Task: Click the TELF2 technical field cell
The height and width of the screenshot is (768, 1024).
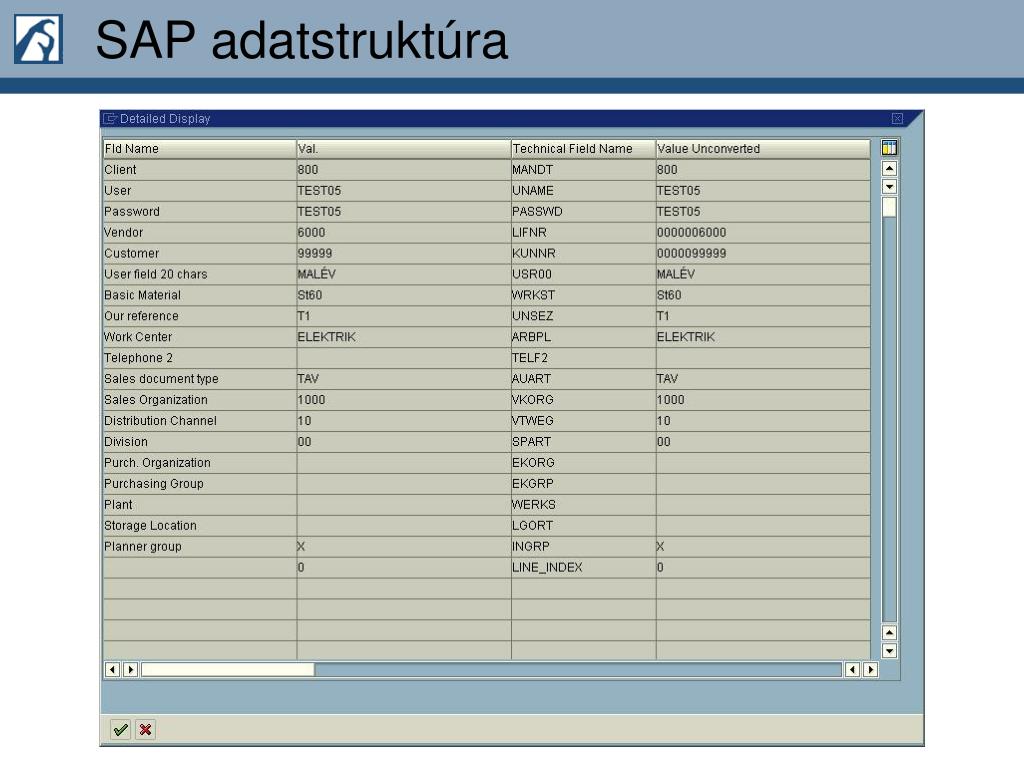Action: 583,358
